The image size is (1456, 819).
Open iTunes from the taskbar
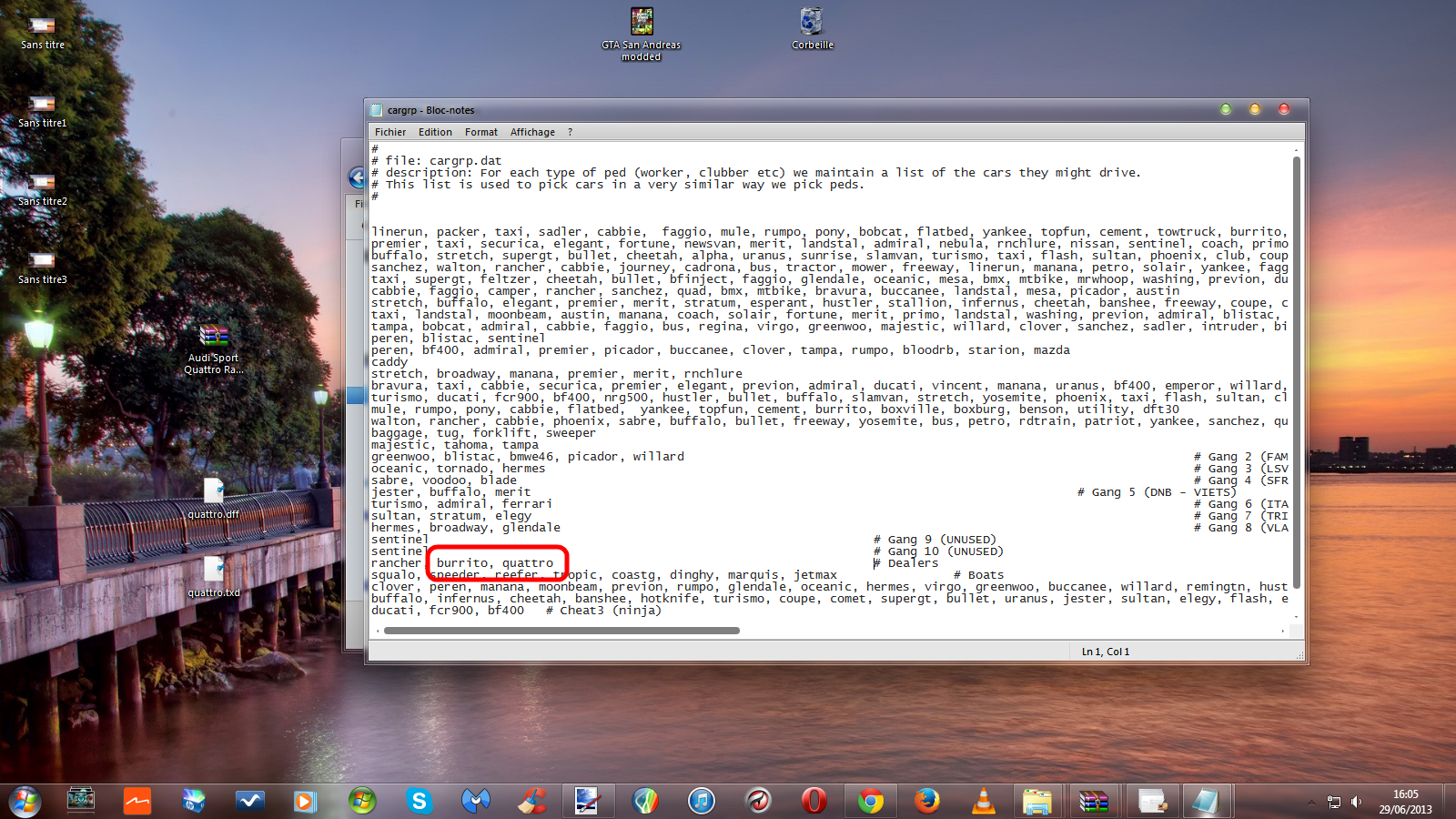(x=701, y=801)
